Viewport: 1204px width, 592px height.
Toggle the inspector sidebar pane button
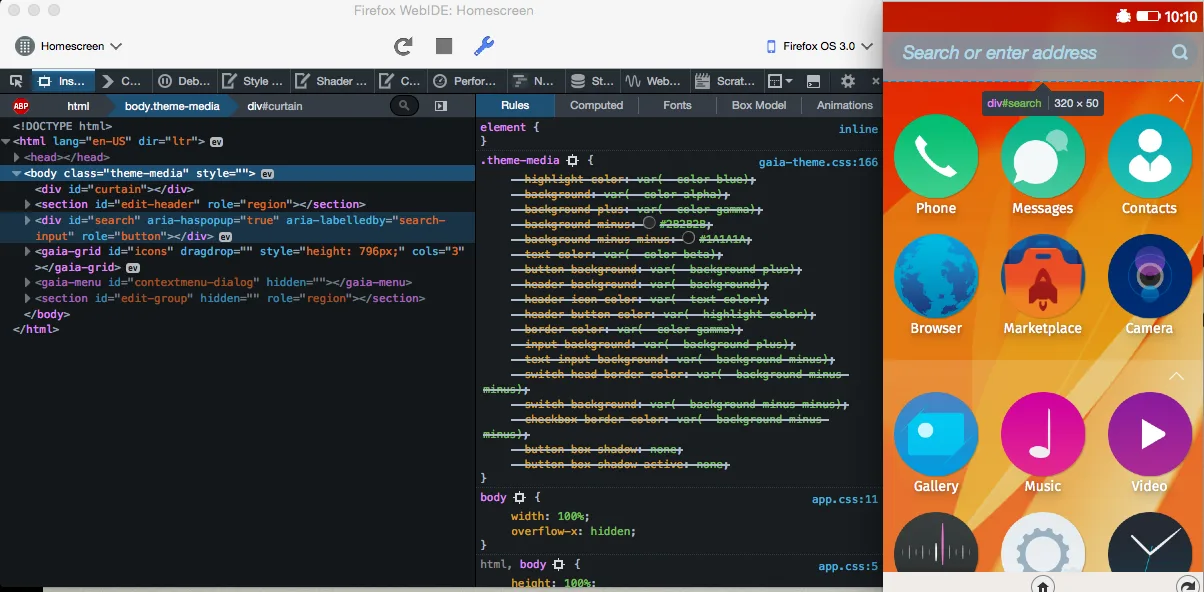tap(441, 105)
